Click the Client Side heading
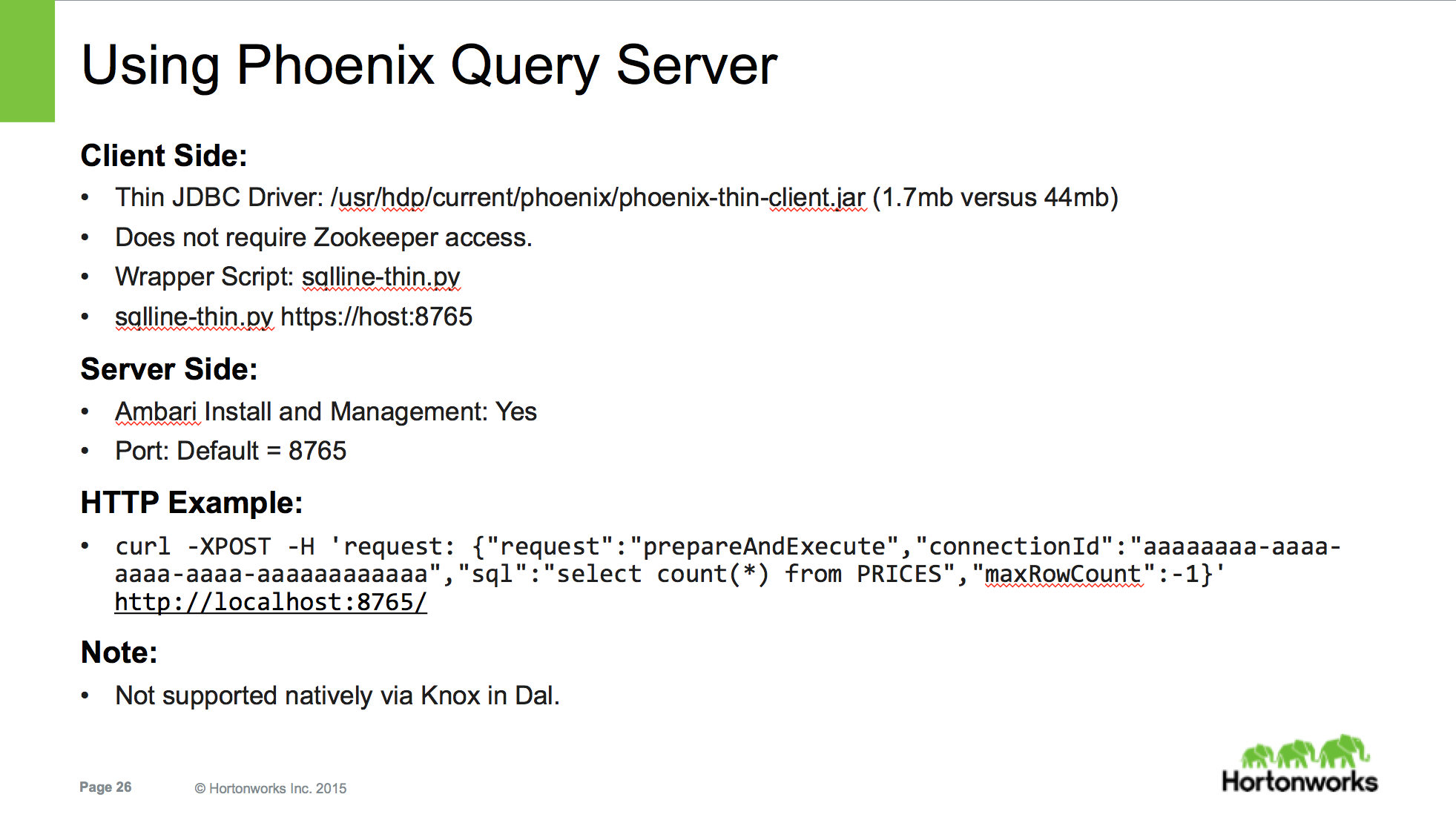Image resolution: width=1456 pixels, height=820 pixels. (x=165, y=156)
